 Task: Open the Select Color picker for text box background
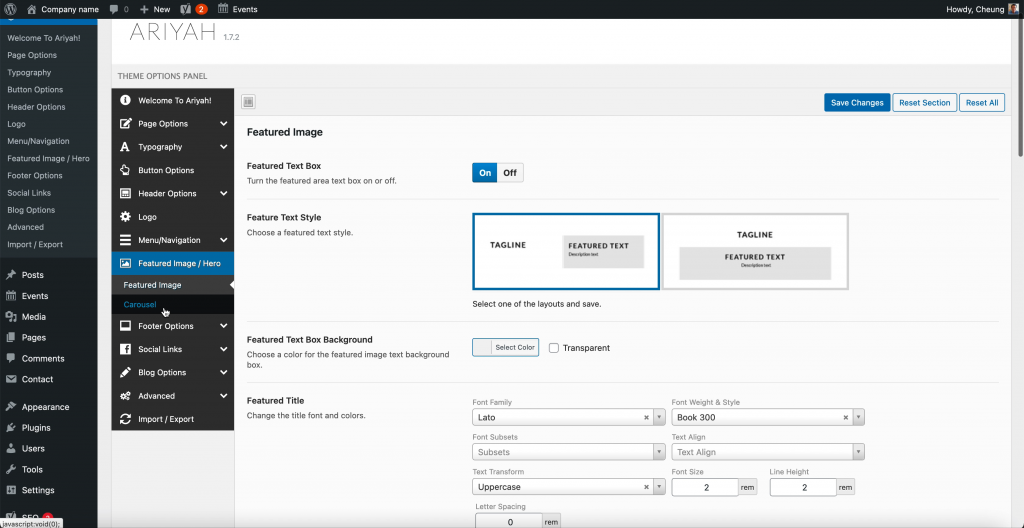[x=505, y=348]
